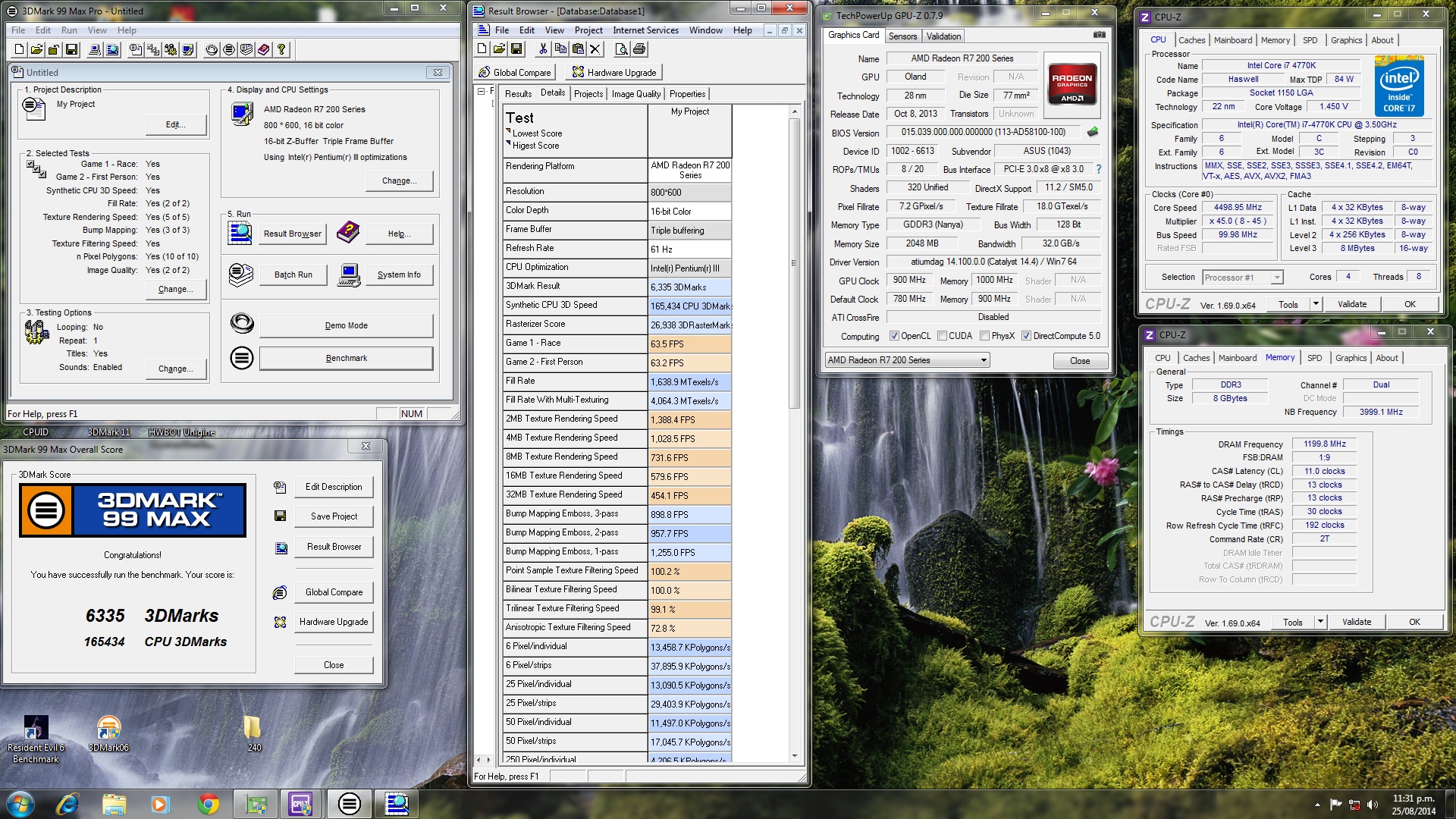Click Bus Interface question mark in GPU-Z

(1098, 169)
